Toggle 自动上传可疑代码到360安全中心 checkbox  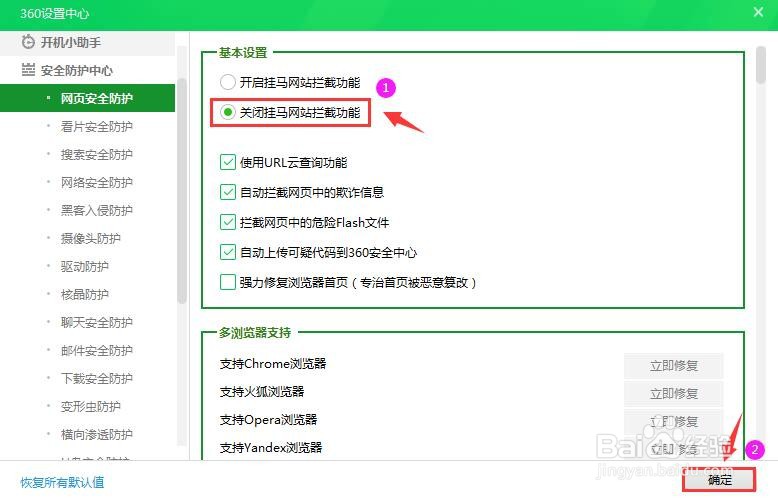(x=228, y=252)
